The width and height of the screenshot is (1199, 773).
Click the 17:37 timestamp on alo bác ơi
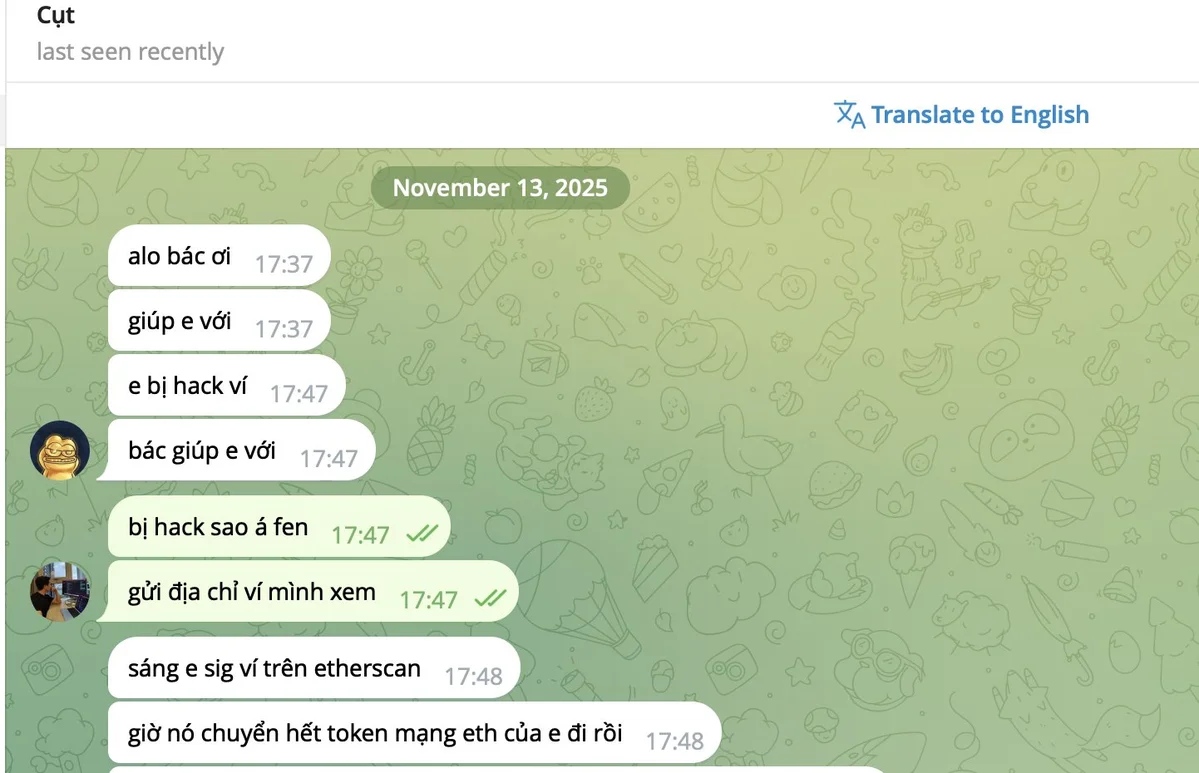(x=284, y=264)
